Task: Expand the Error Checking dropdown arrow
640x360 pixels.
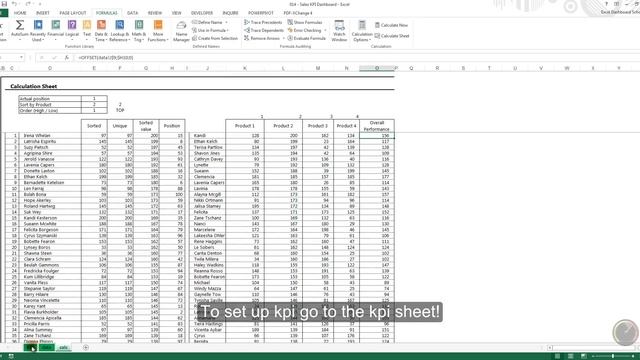Action: pos(325,30)
